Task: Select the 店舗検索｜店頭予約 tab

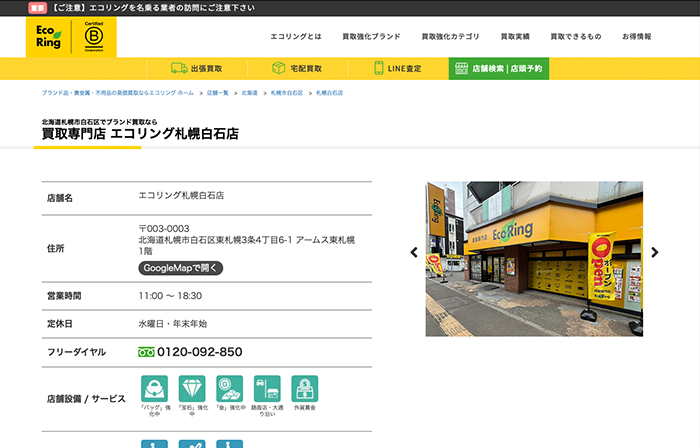Action: click(x=499, y=68)
